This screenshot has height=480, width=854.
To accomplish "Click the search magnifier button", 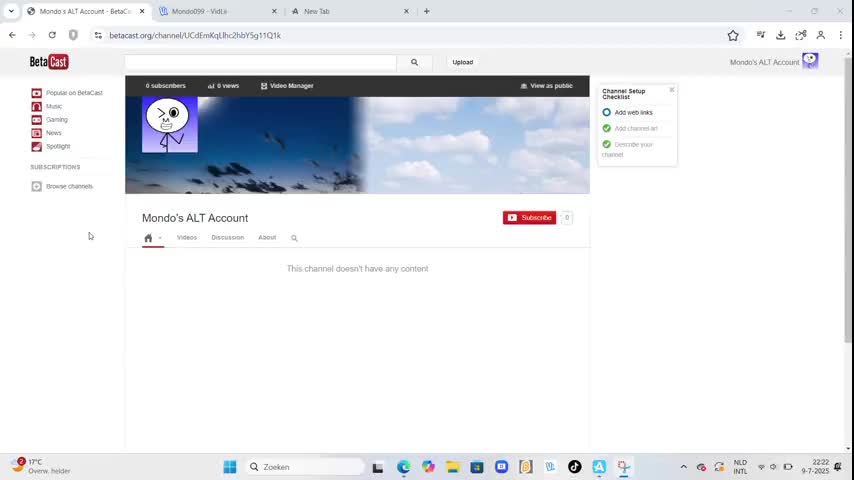I will tap(414, 62).
